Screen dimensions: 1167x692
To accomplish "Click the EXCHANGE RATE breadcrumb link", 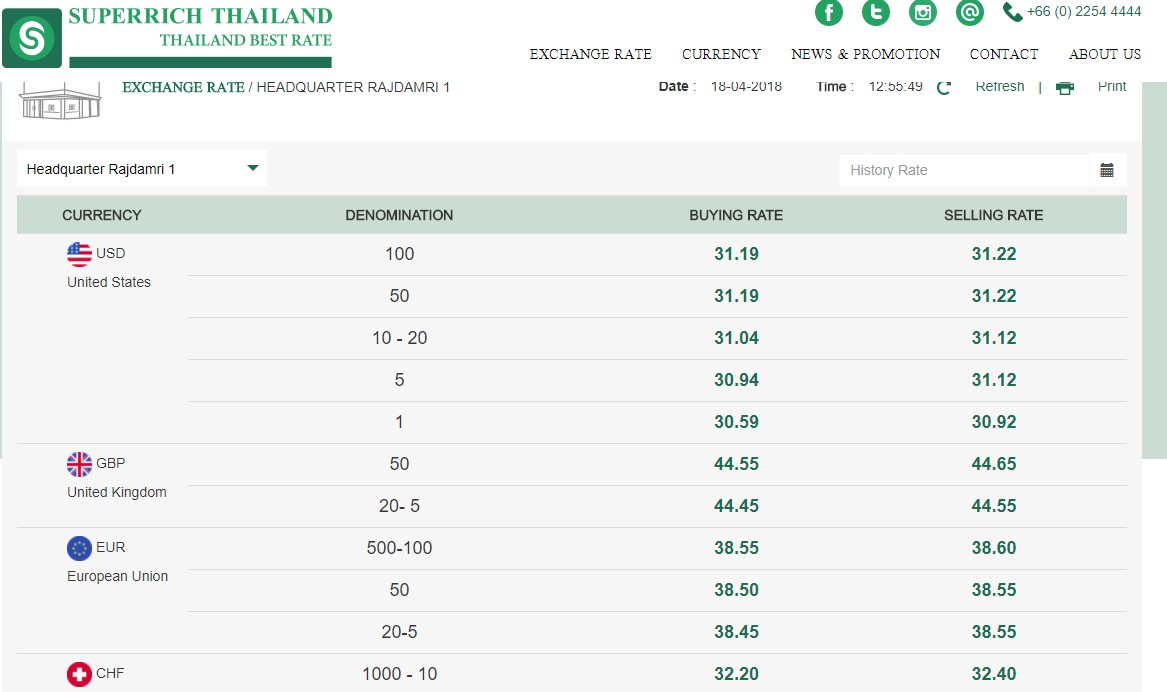I will click(x=183, y=87).
